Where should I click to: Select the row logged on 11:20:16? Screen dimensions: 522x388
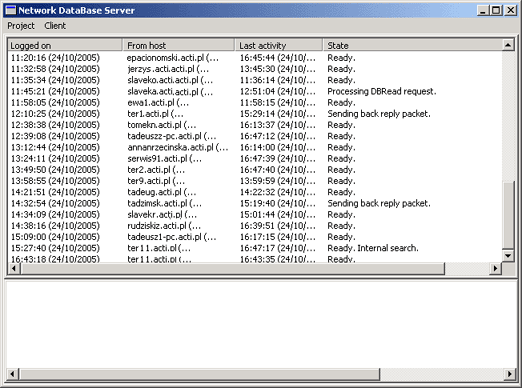[255, 58]
